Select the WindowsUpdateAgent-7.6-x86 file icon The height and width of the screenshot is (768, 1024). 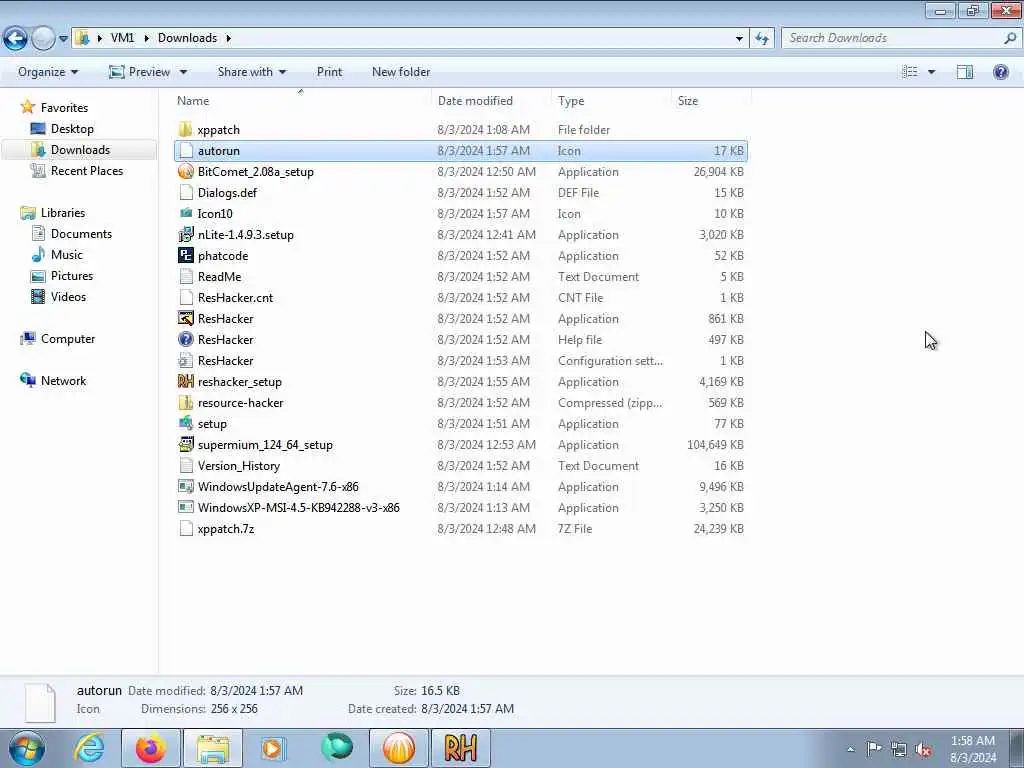(x=185, y=487)
